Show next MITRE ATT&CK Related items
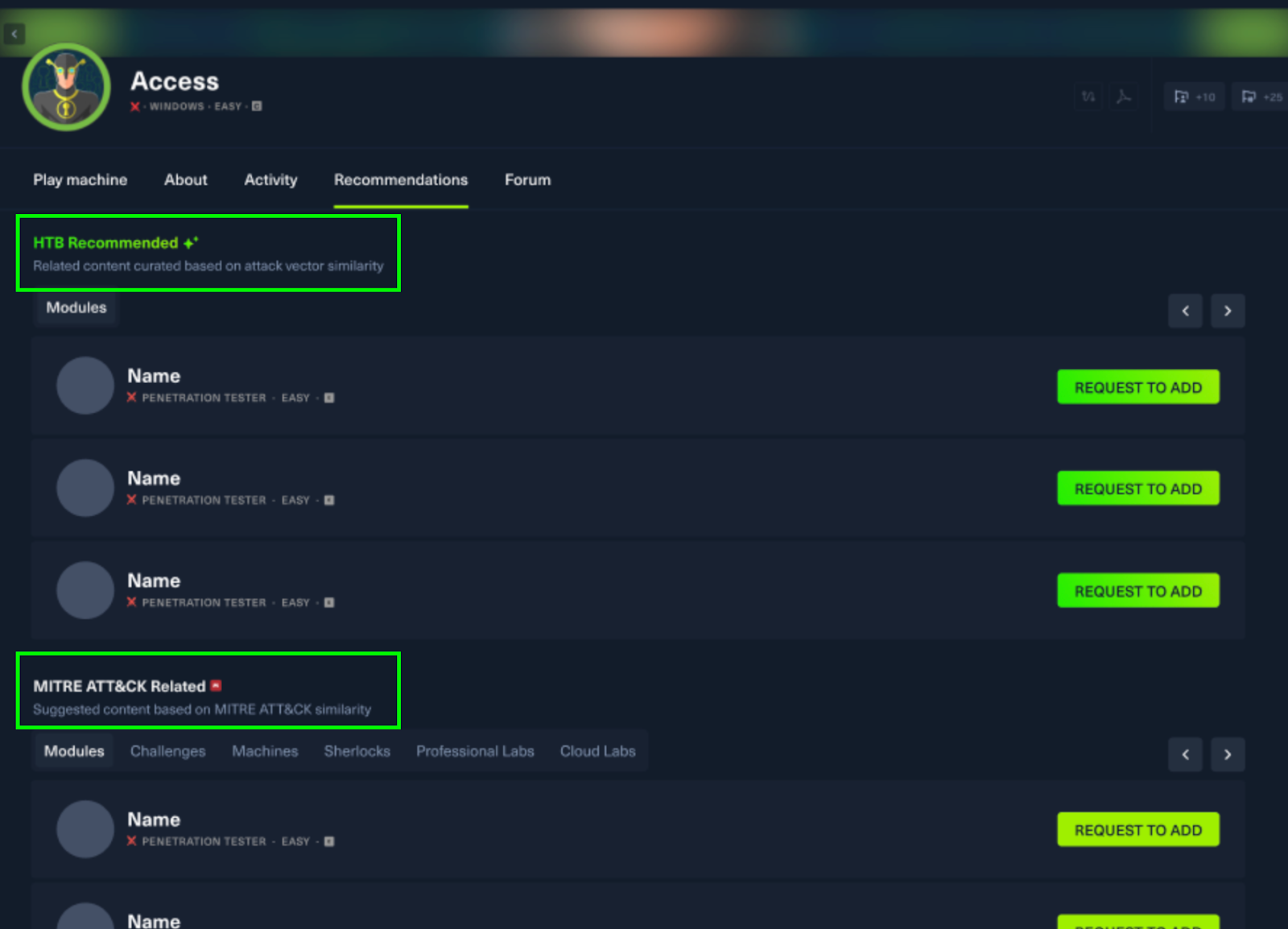Screen dimensions: 1288x929 1228,754
